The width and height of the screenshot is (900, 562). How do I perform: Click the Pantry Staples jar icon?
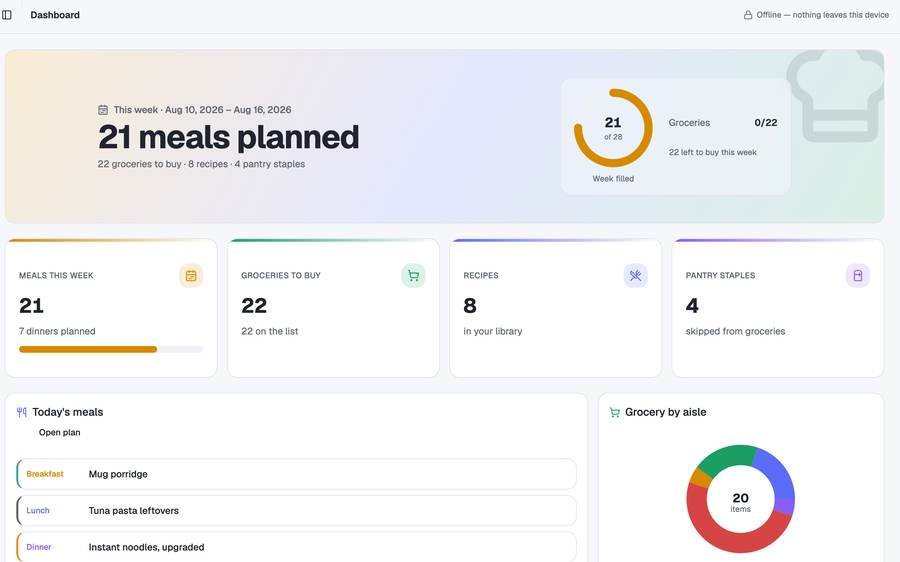[x=858, y=276]
